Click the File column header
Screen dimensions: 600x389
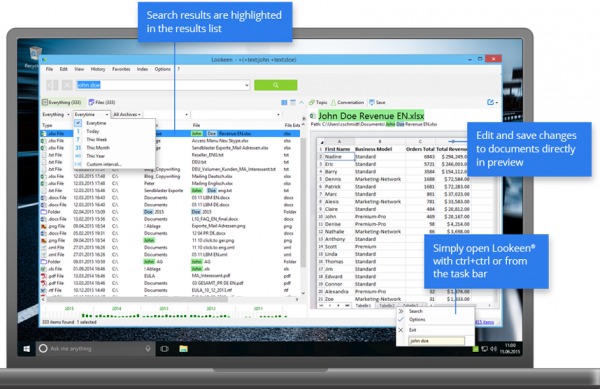196,125
